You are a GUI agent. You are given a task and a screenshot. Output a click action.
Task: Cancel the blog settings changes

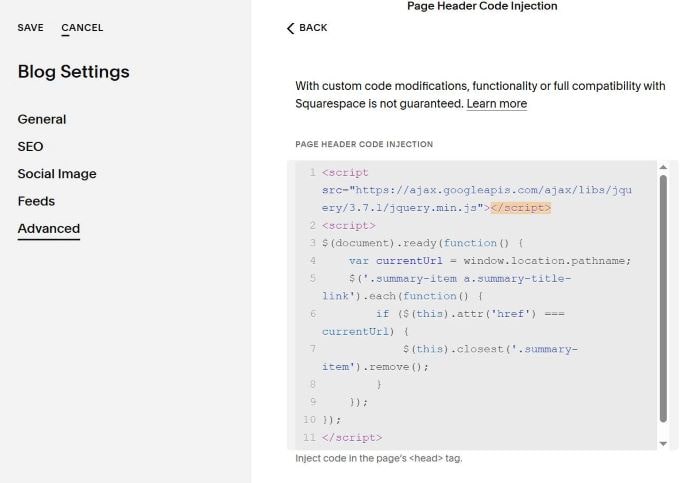[82, 28]
